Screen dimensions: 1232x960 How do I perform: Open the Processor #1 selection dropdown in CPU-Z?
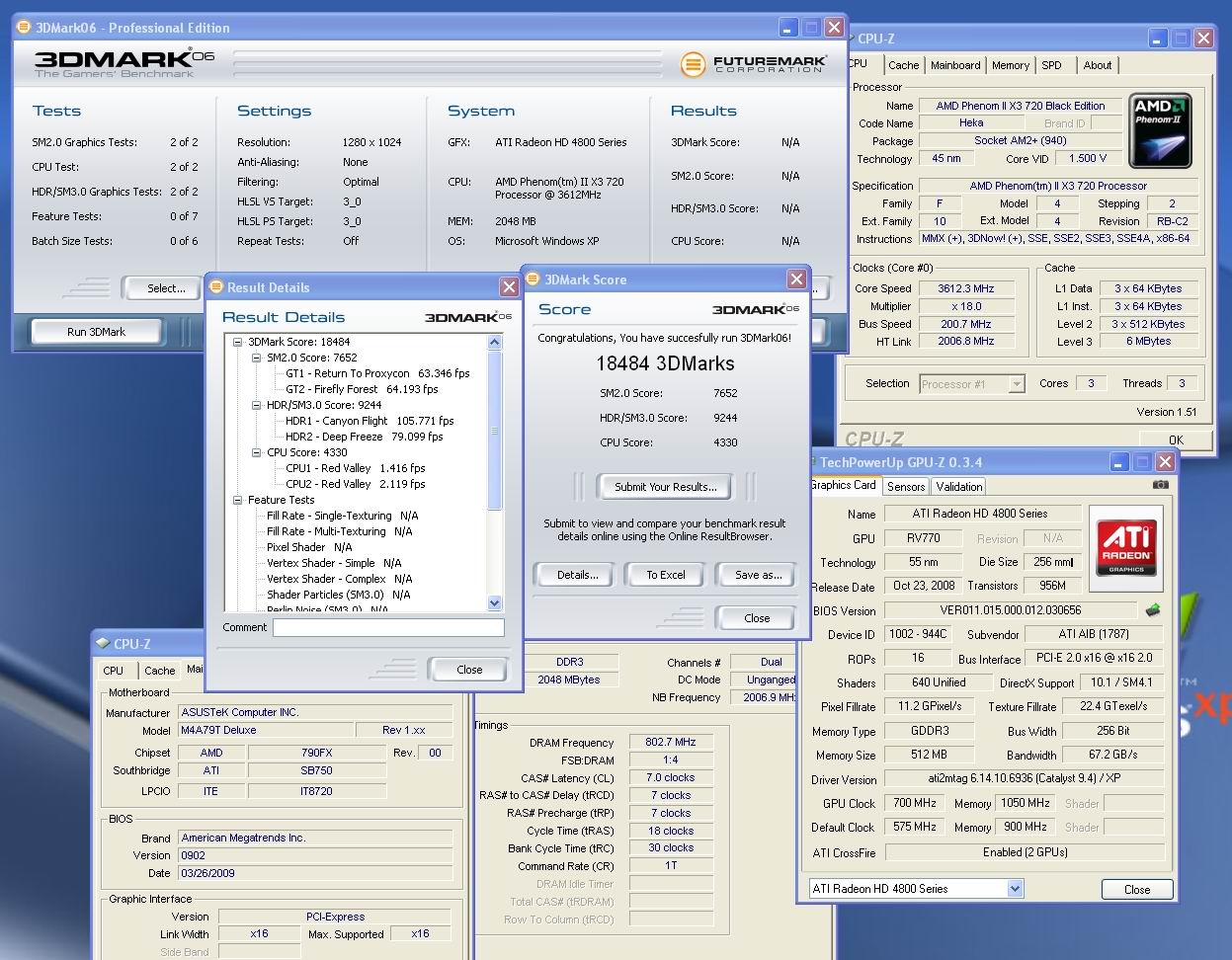click(1017, 384)
